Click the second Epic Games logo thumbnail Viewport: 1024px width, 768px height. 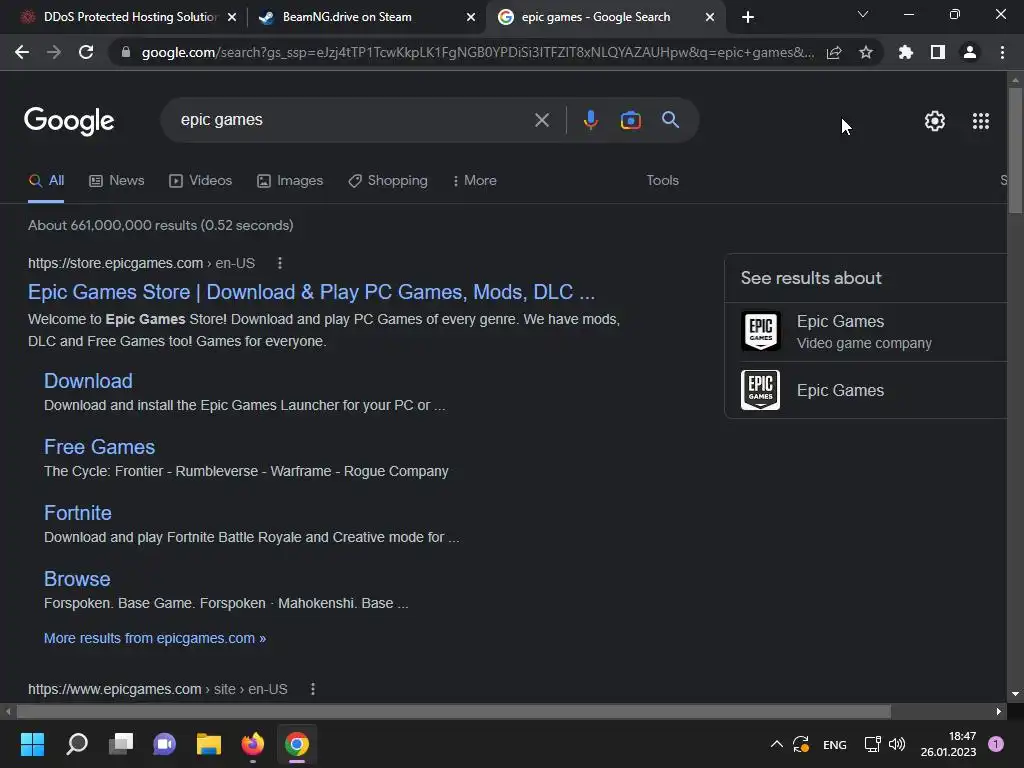(x=761, y=390)
